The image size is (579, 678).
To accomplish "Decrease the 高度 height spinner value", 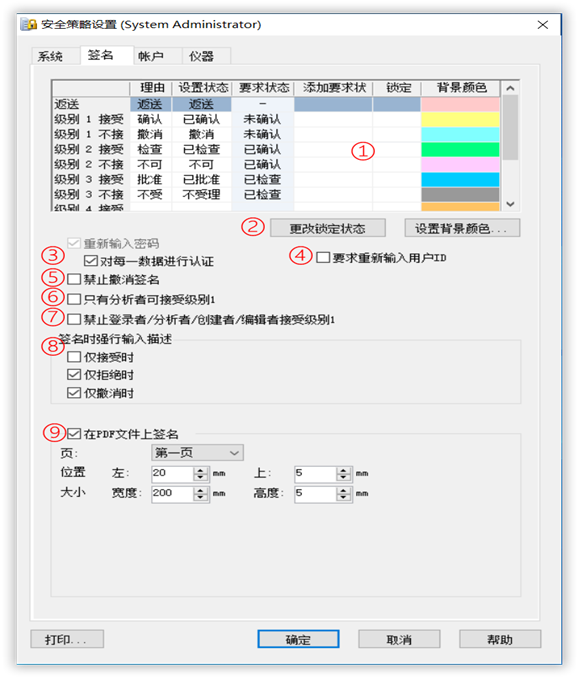I will (x=343, y=497).
